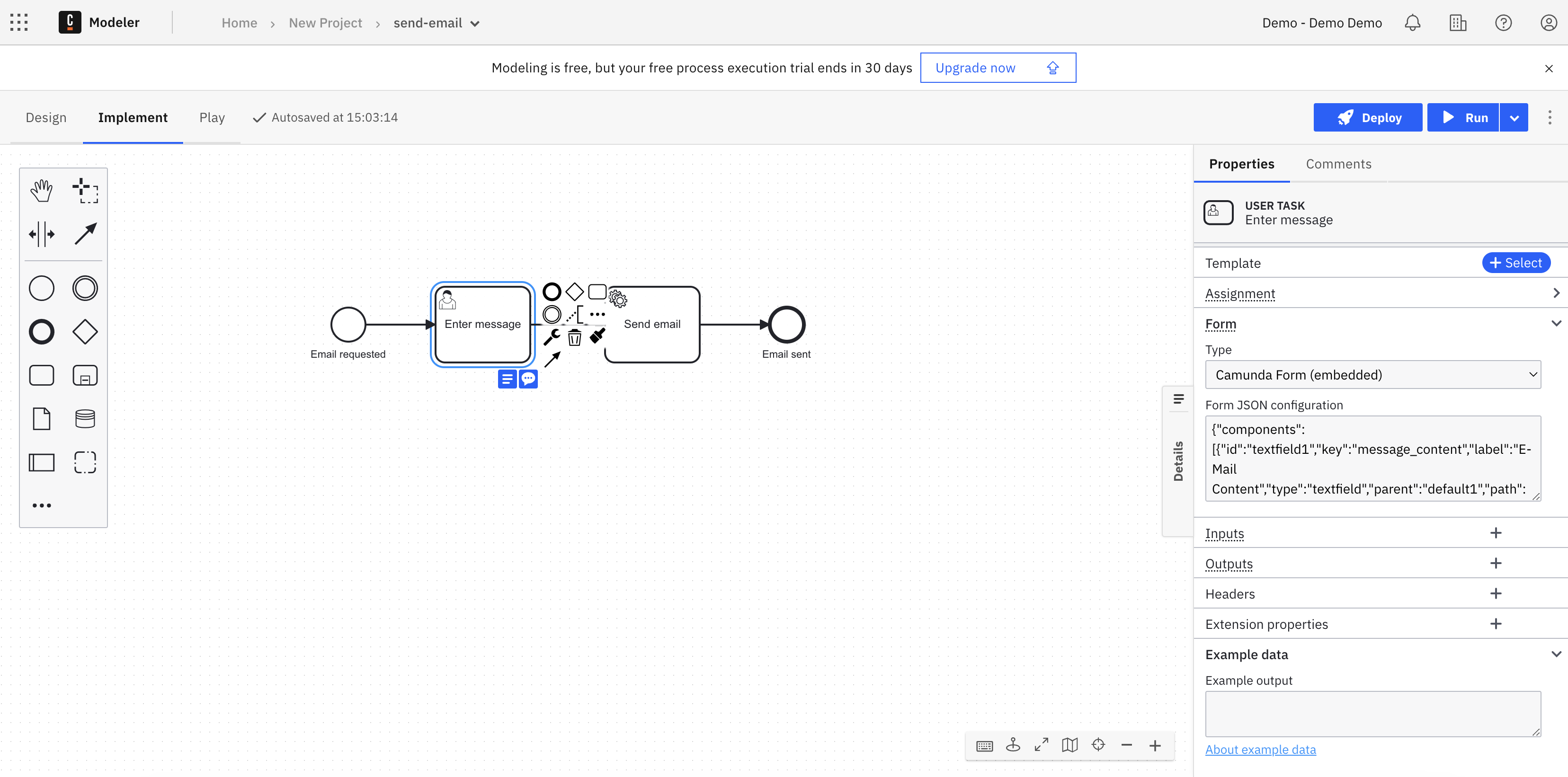
Task: Open the form Type dropdown
Action: pyautogui.click(x=1372, y=375)
